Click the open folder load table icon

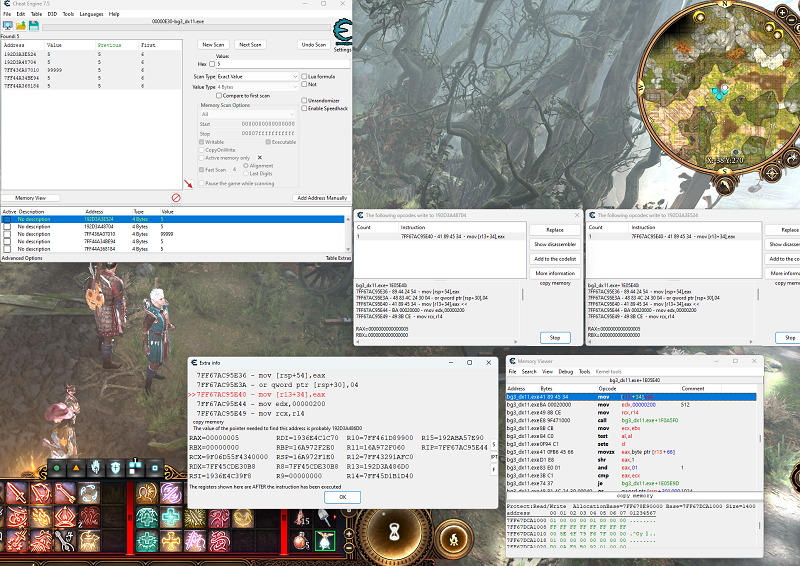[19, 27]
